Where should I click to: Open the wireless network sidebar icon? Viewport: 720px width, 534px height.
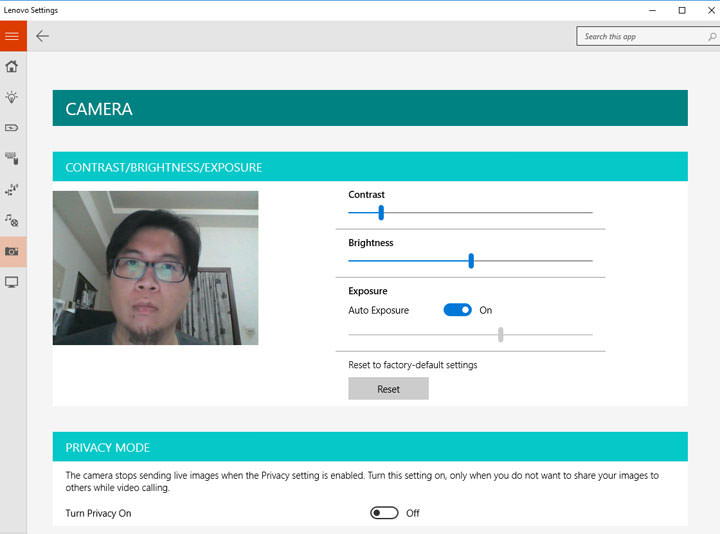pyautogui.click(x=12, y=189)
